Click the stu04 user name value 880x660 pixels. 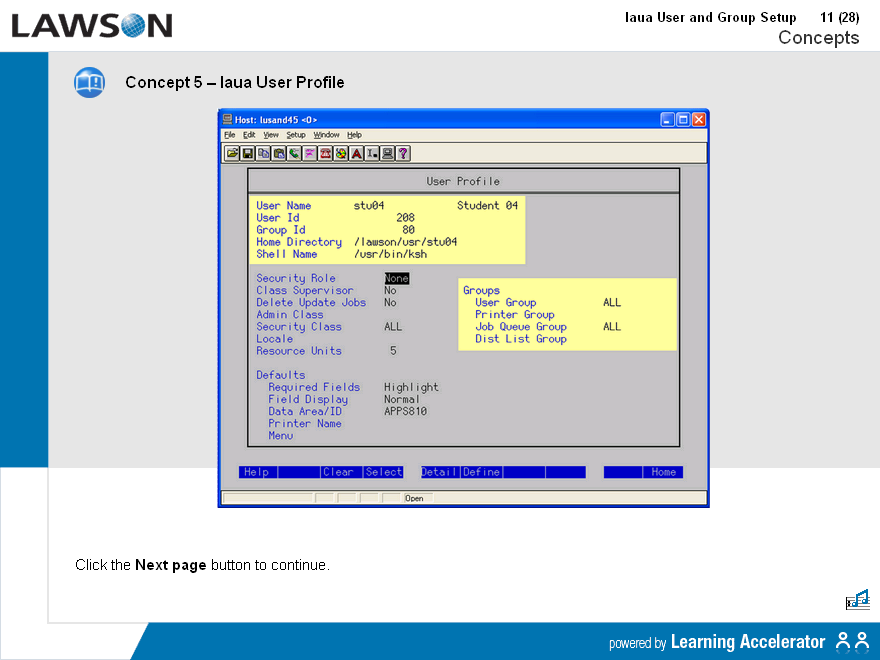click(x=369, y=205)
